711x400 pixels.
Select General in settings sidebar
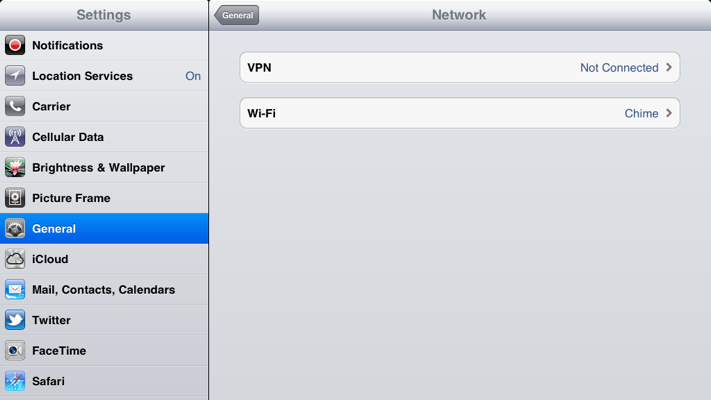point(104,229)
